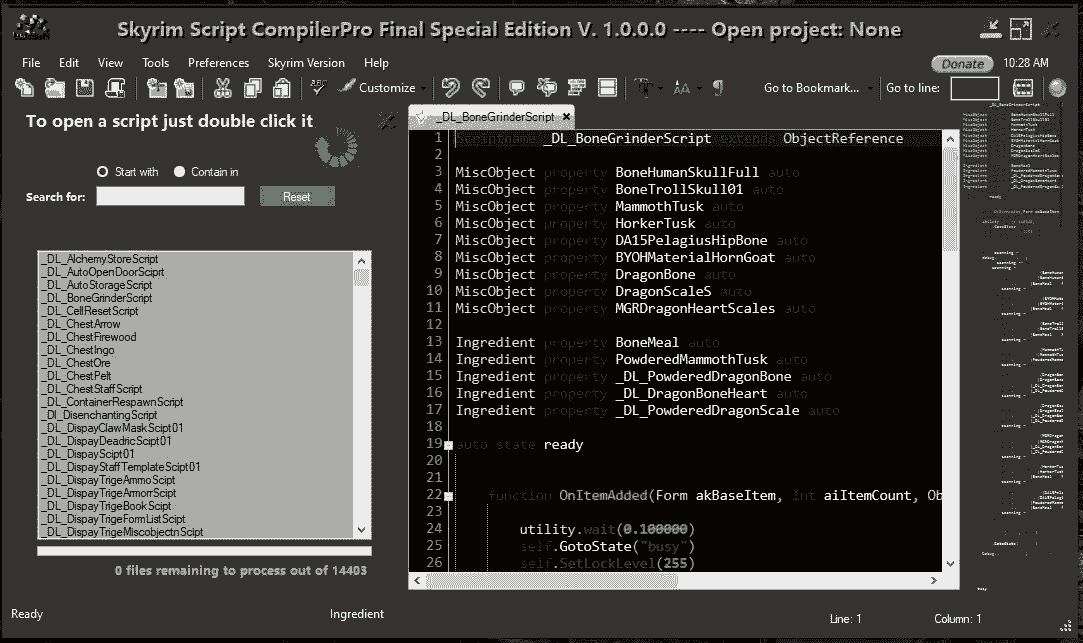Open the Tools menu
The height and width of the screenshot is (643, 1083).
point(155,63)
